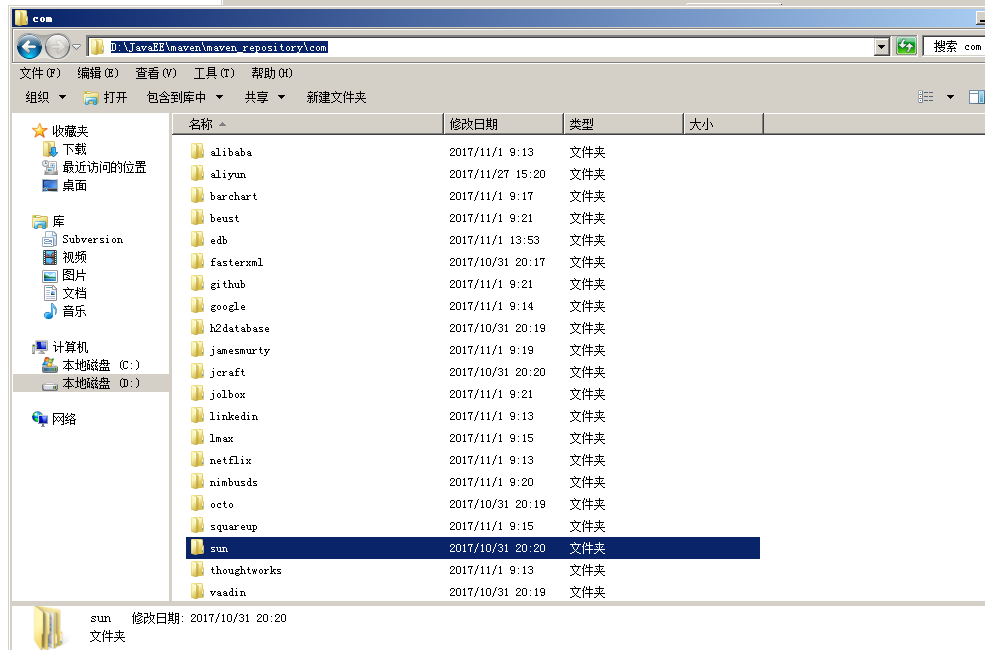Select the thoughtworks folder name
The image size is (985, 650).
(246, 570)
